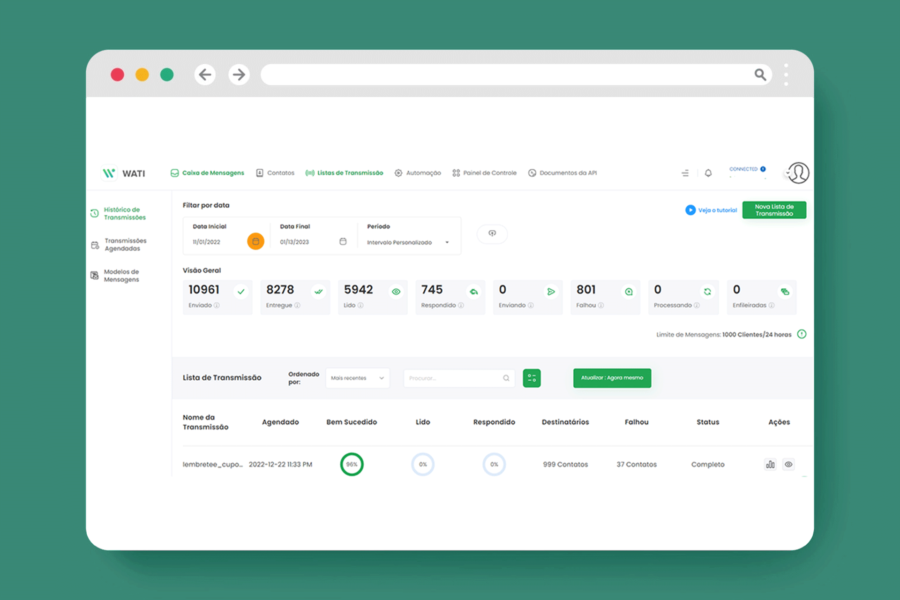
Task: Click the filter icon in the top bar
Action: [685, 173]
